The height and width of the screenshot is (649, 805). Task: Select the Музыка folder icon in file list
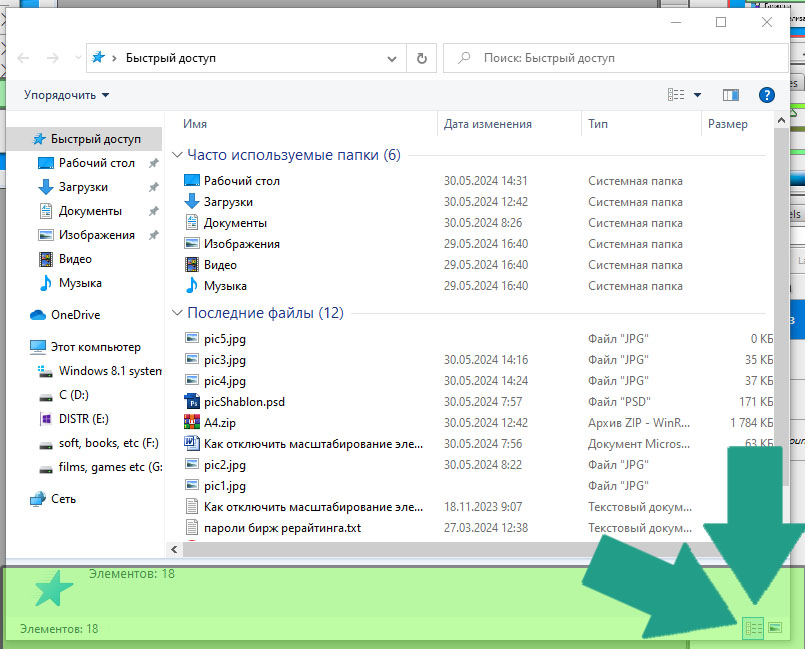pyautogui.click(x=193, y=286)
